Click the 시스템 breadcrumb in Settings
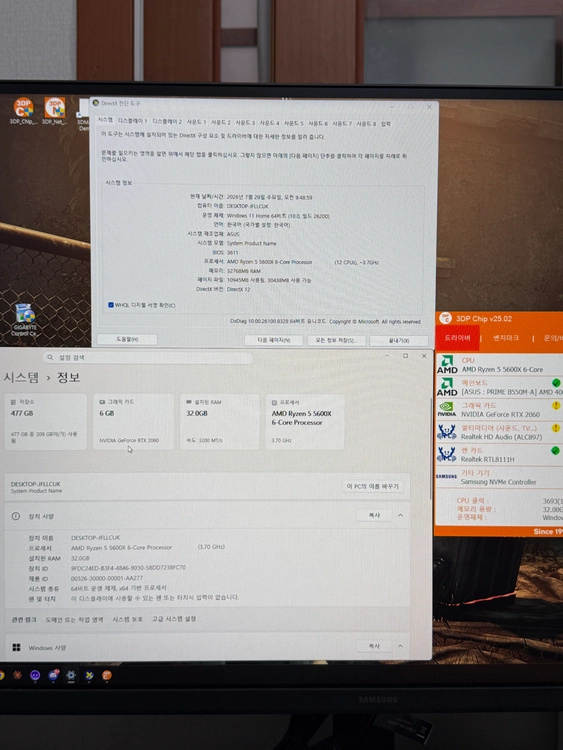The image size is (563, 750). pyautogui.click(x=22, y=378)
